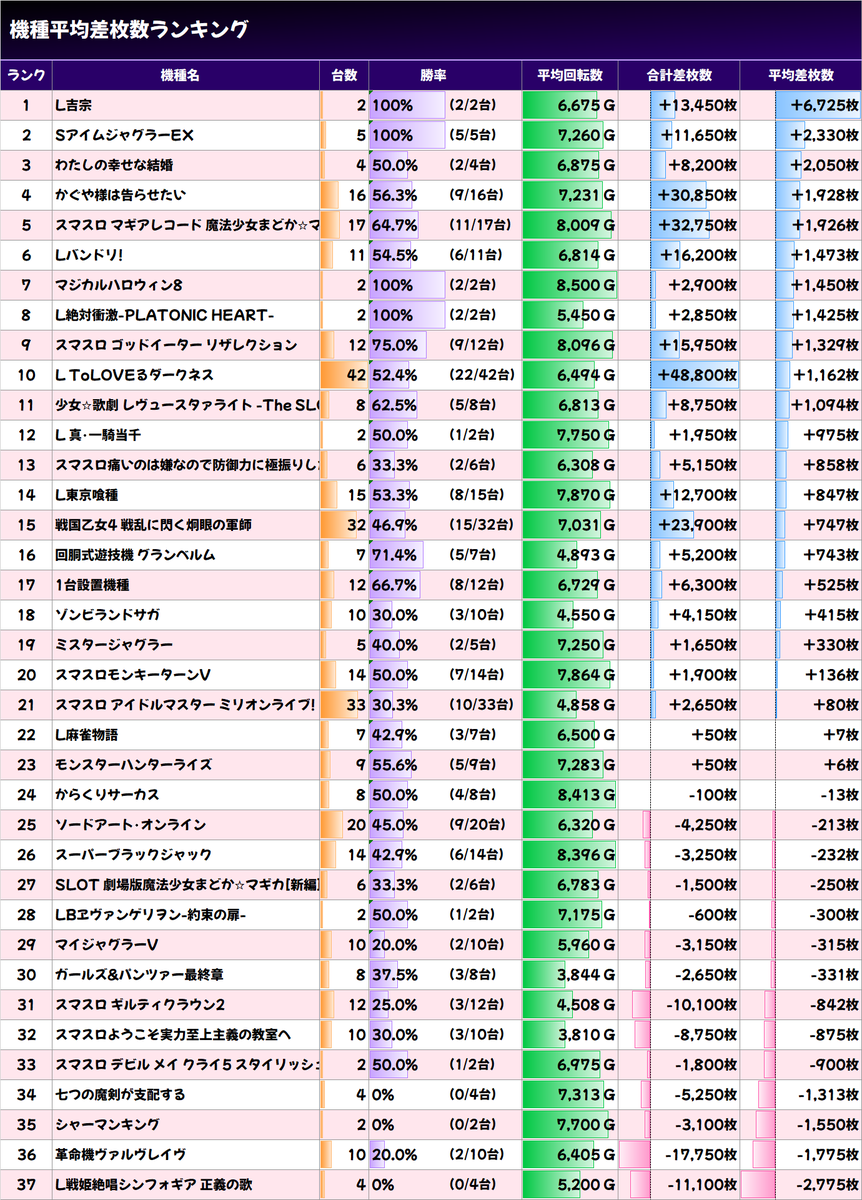
Task: Select machine name L麻雀物語
Action: click(87, 735)
